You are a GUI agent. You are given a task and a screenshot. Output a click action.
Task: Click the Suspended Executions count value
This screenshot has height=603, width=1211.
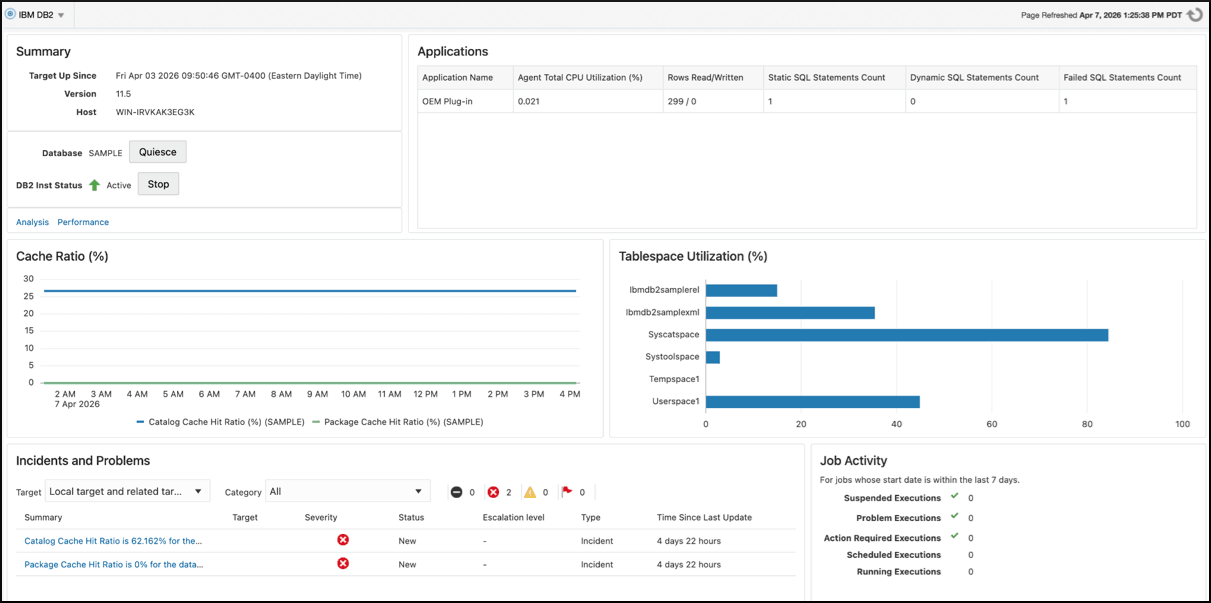click(971, 498)
